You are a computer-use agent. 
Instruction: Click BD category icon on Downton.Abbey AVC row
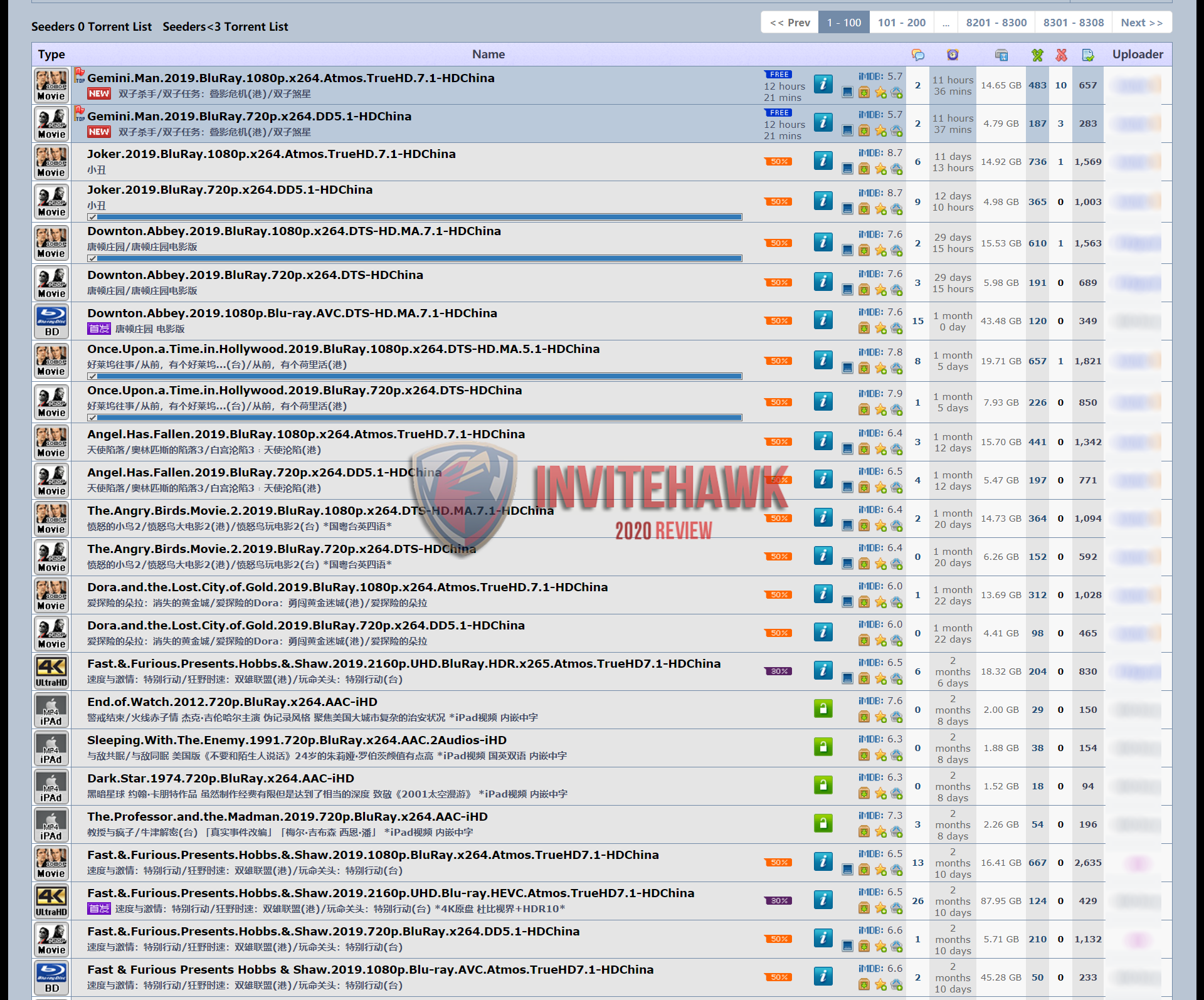coord(51,322)
